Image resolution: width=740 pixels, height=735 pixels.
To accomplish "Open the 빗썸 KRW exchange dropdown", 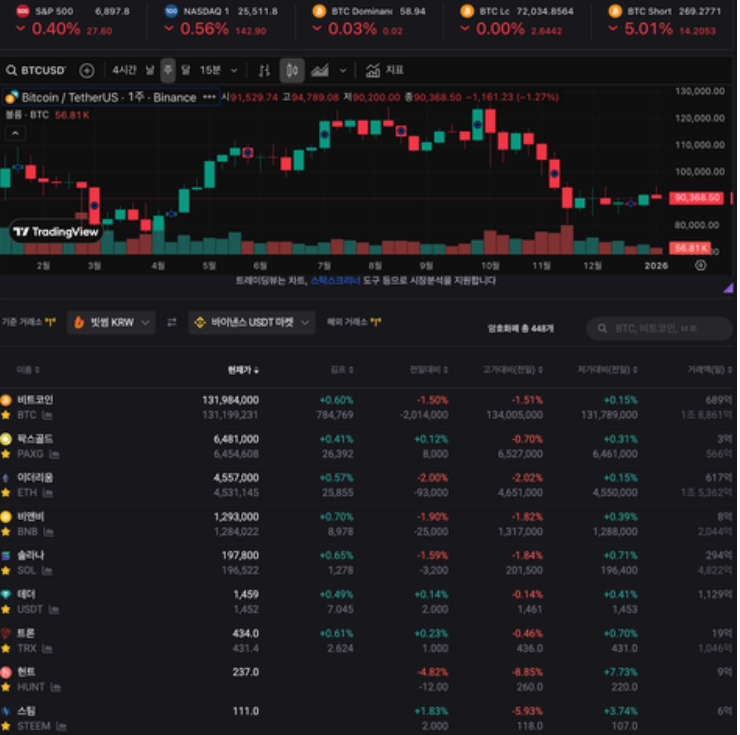I will pos(111,322).
